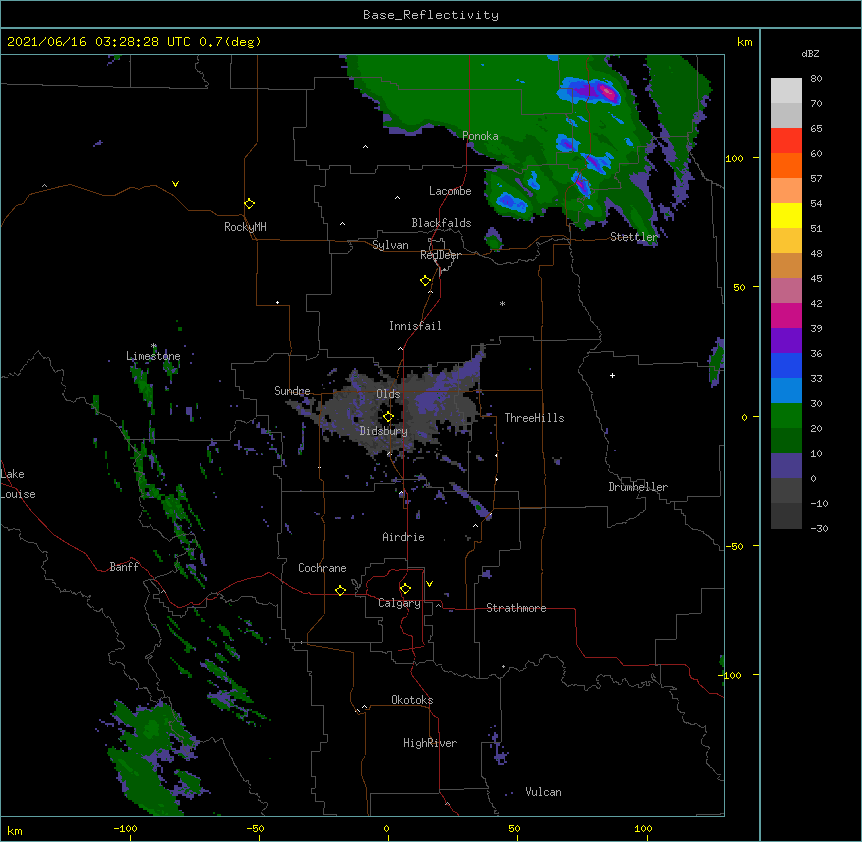Click the timestamp 2021/06/16 03:28:28 UTC
The image size is (862, 842).
(x=99, y=42)
